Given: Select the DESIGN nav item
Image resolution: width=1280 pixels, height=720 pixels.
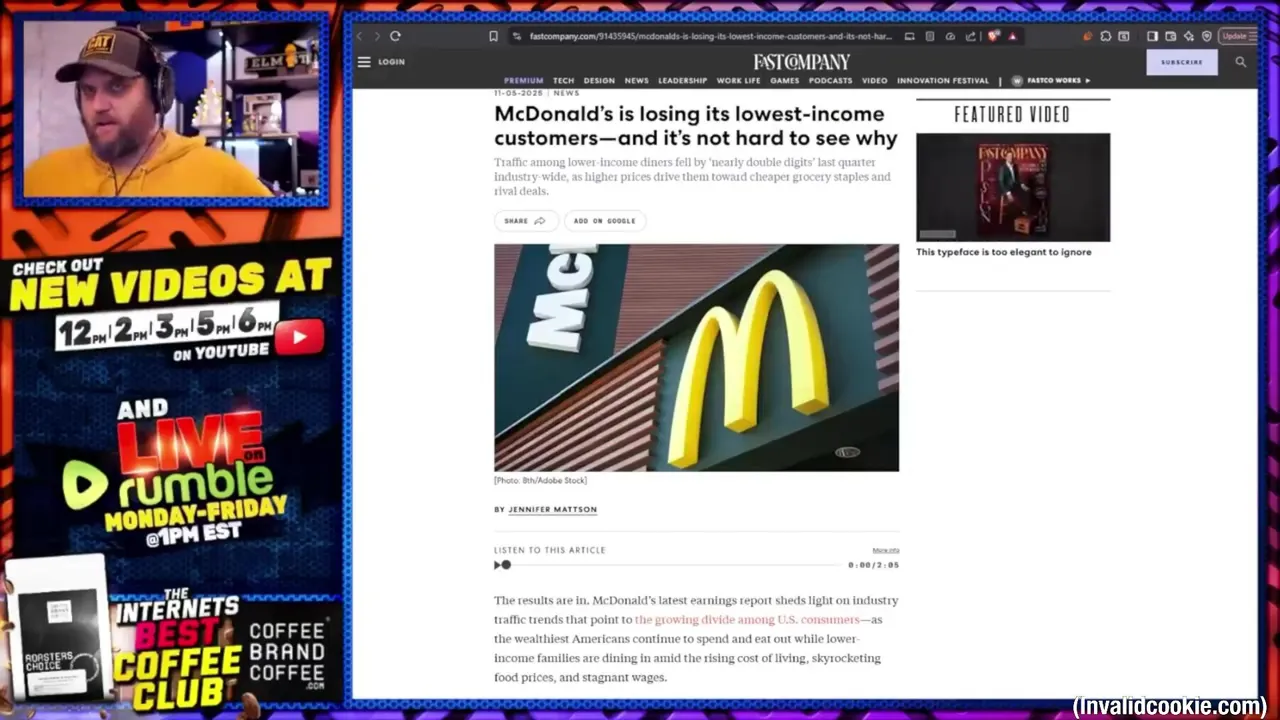Looking at the screenshot, I should (599, 81).
